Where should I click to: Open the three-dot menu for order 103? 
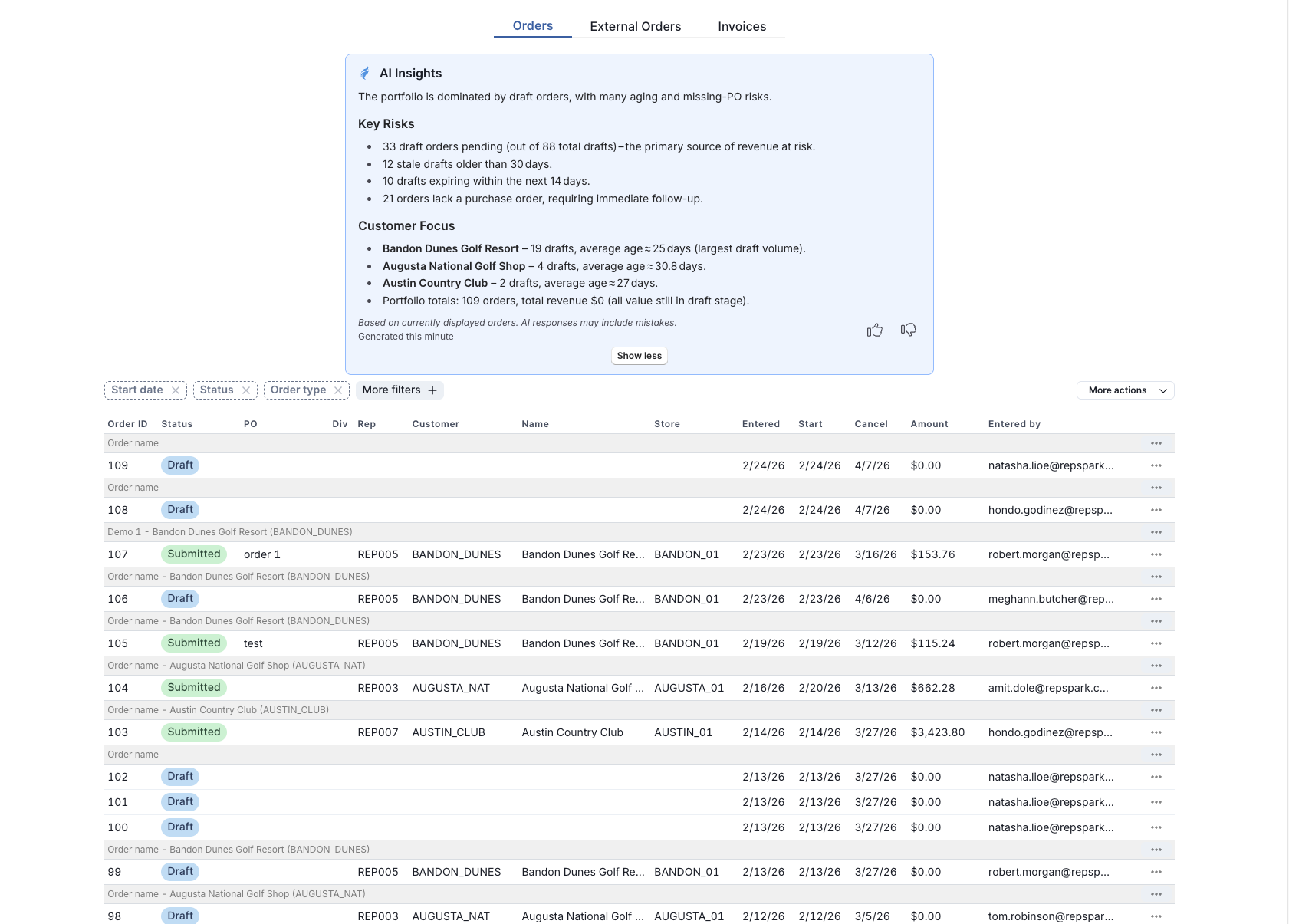(x=1156, y=732)
